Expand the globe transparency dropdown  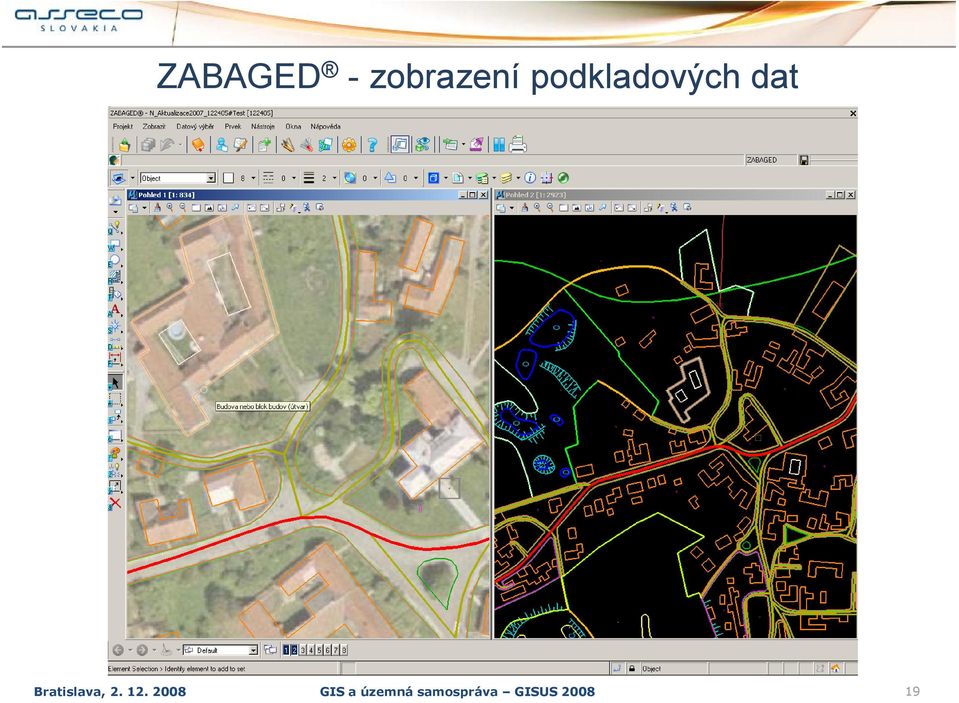(375, 178)
